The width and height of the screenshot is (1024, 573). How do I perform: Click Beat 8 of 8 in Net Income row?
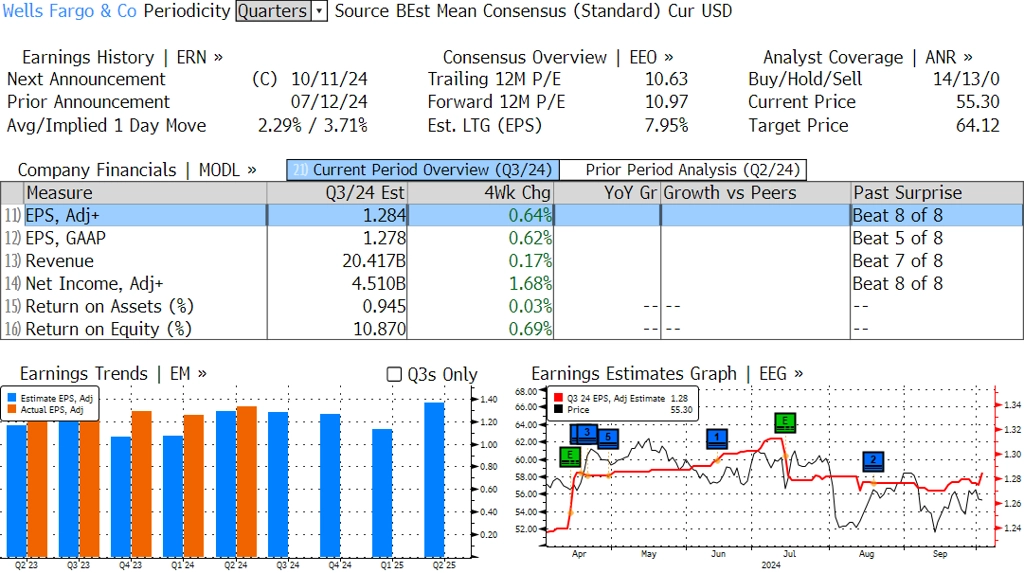(x=898, y=284)
